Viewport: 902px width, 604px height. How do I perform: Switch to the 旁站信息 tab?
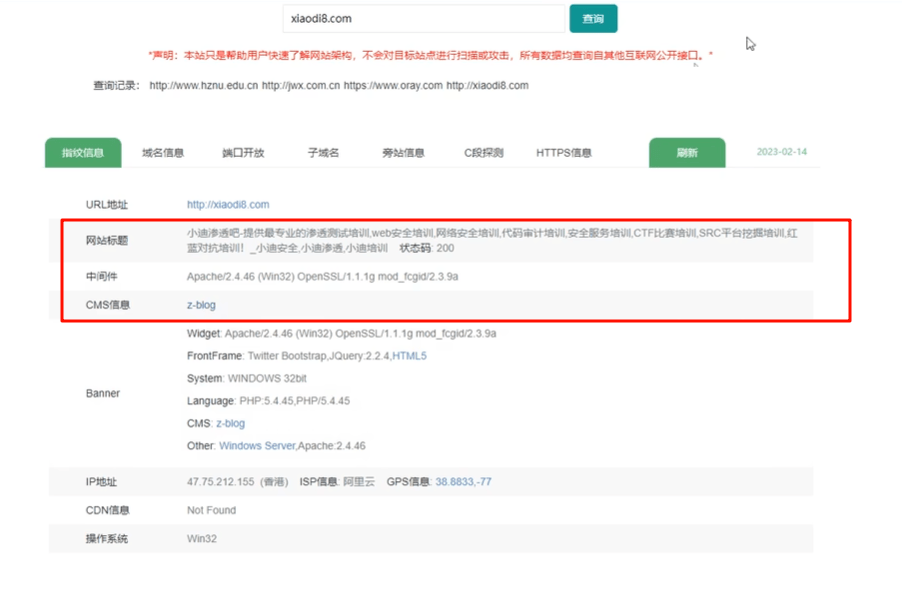click(403, 152)
